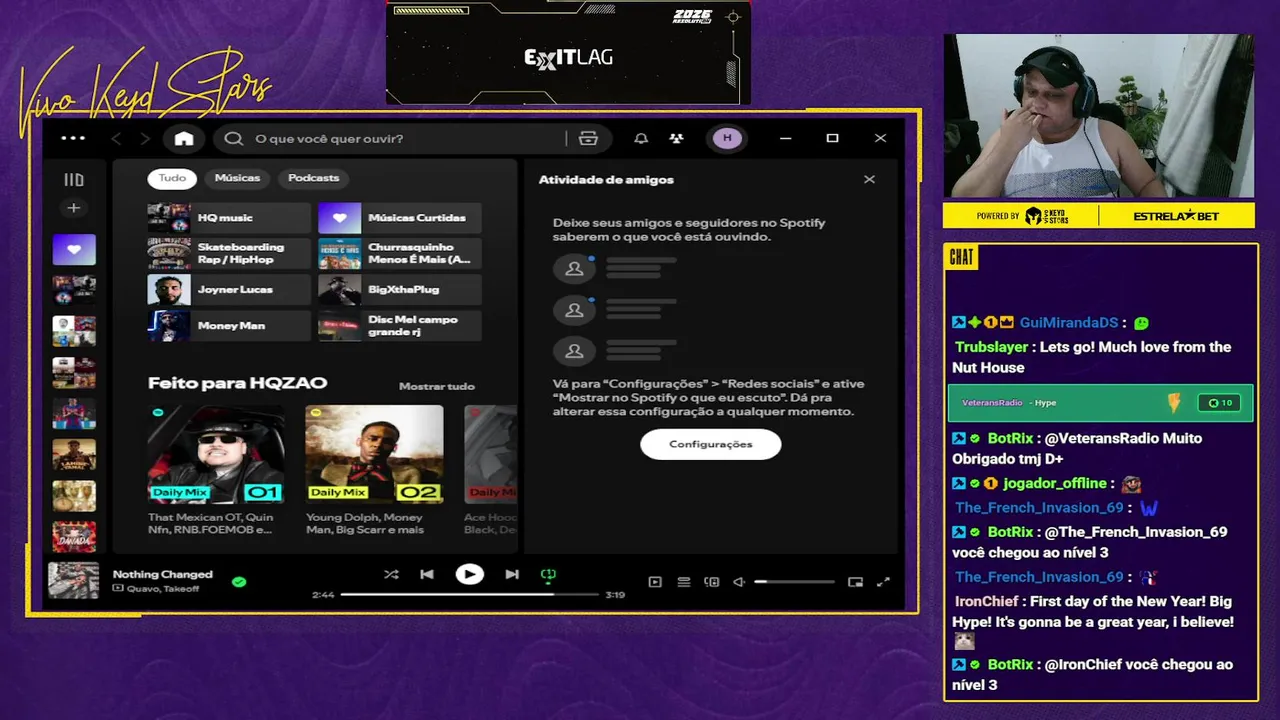Mute with the speaker icon
The width and height of the screenshot is (1280, 720).
click(x=740, y=582)
